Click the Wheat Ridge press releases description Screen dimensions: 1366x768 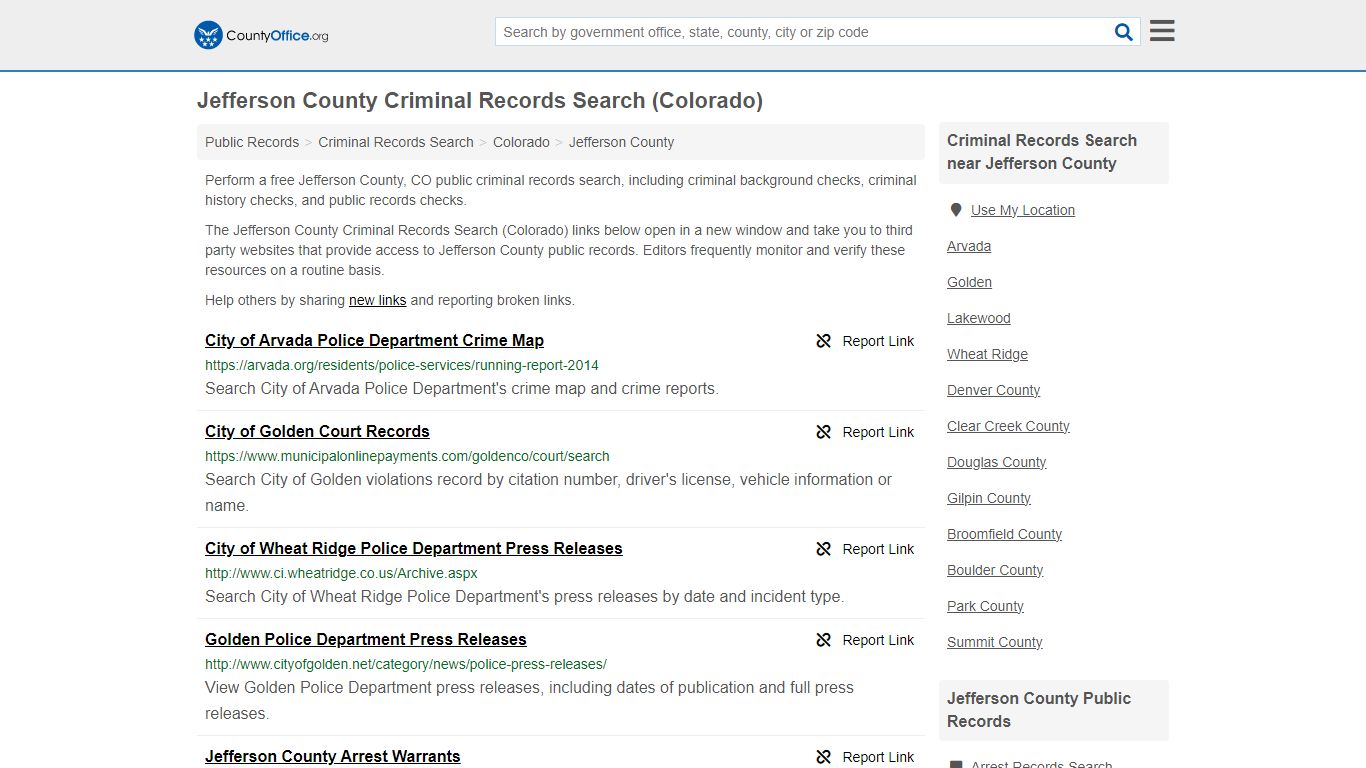524,596
